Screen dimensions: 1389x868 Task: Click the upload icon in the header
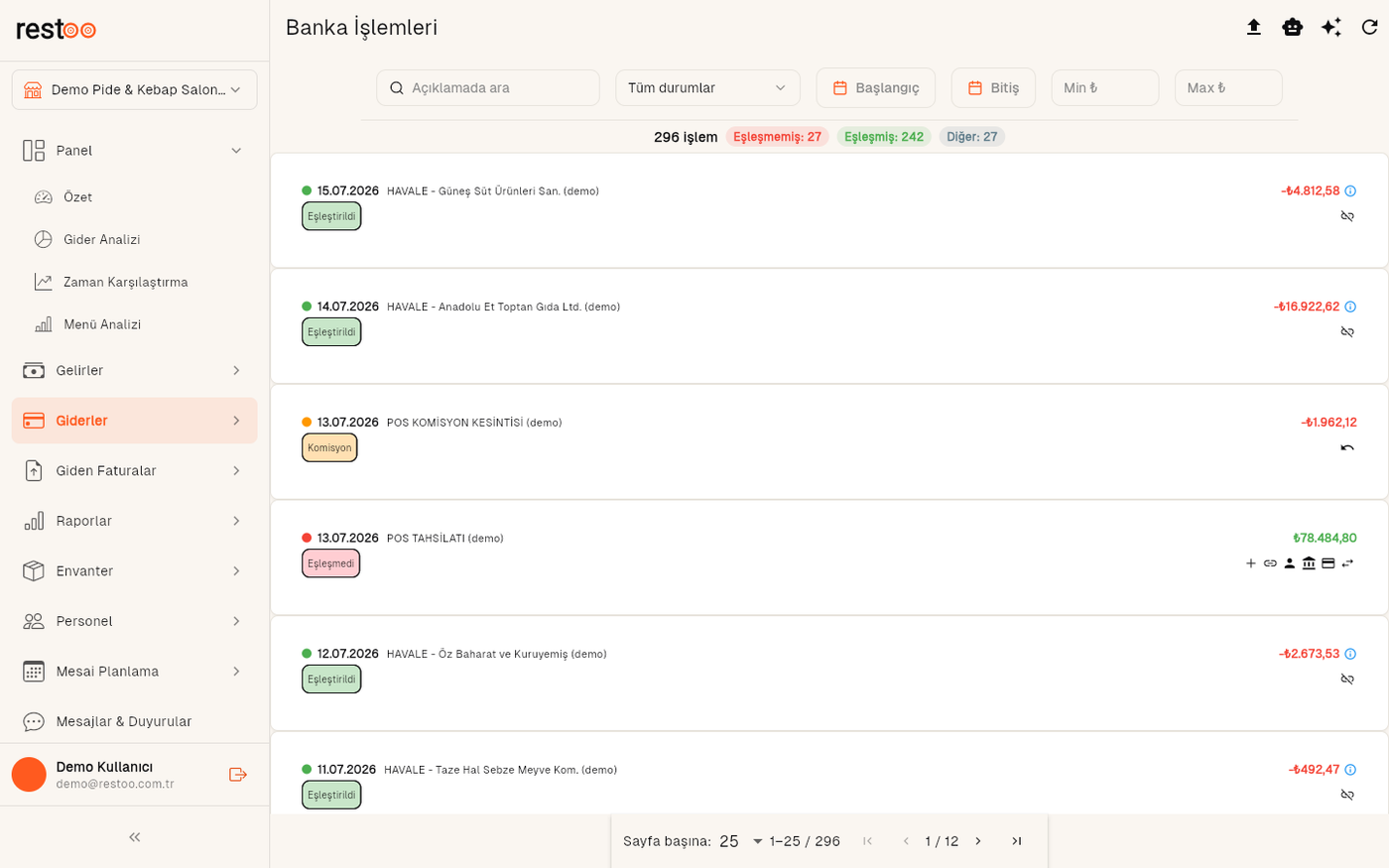tap(1254, 27)
